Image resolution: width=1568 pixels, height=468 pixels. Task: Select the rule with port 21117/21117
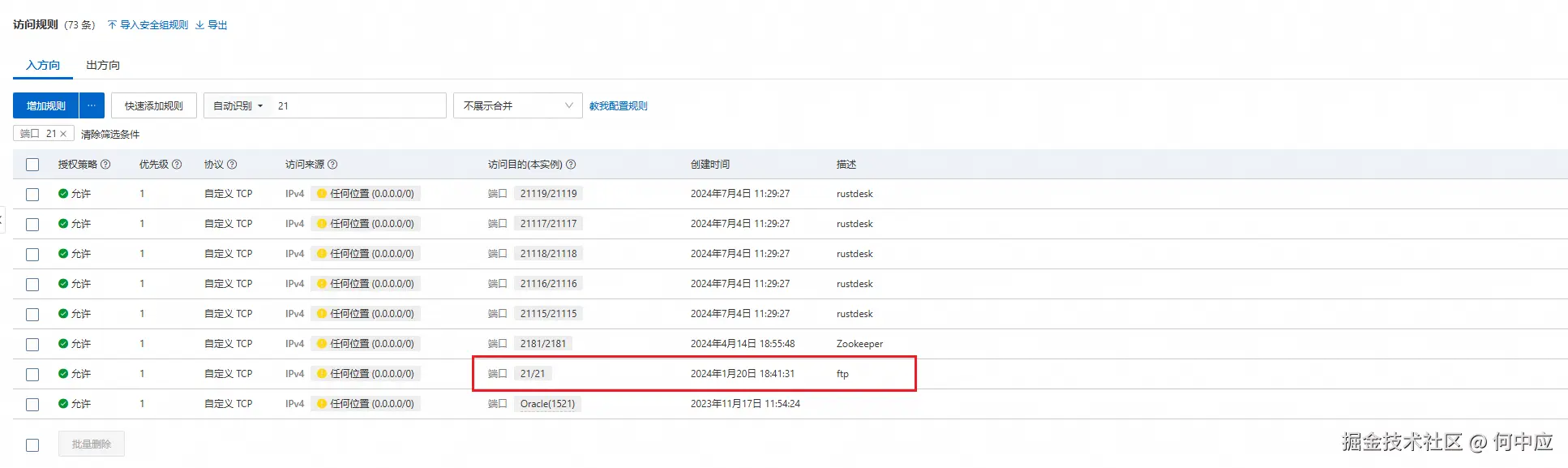pyautogui.click(x=32, y=225)
